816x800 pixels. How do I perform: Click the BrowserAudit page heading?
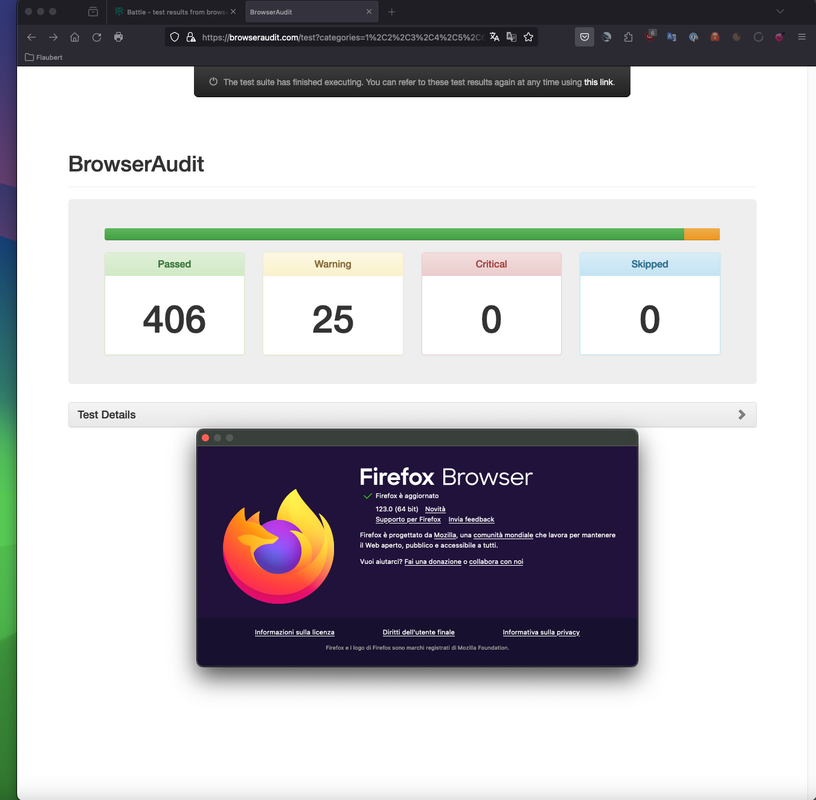(x=136, y=164)
